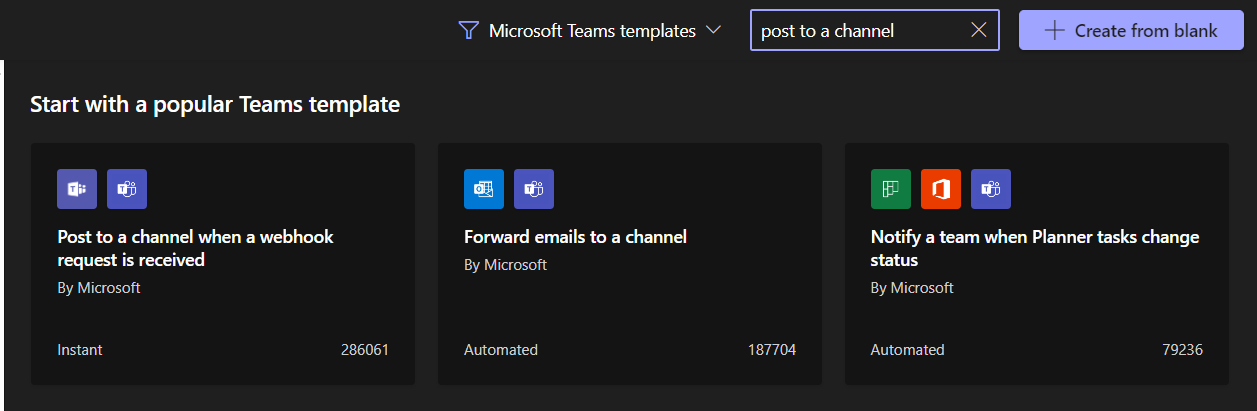Click 'By Microsoft' on Forward emails card
The image size is (1257, 411).
click(506, 265)
